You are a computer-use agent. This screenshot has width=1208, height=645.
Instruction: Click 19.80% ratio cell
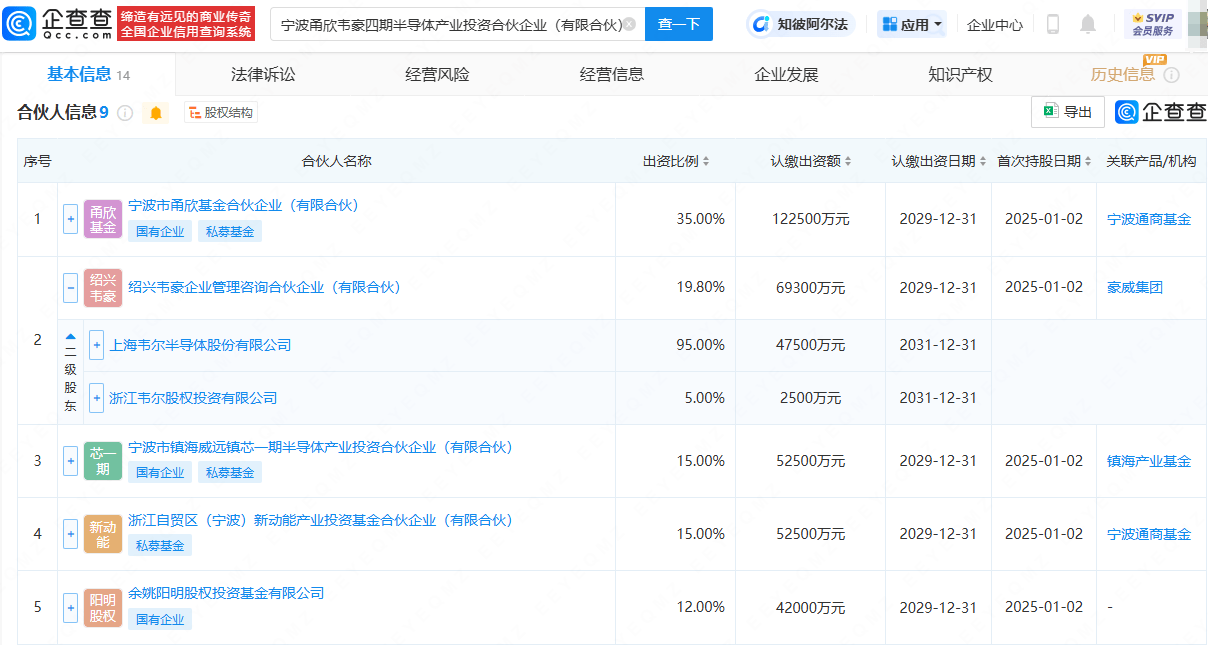[700, 287]
